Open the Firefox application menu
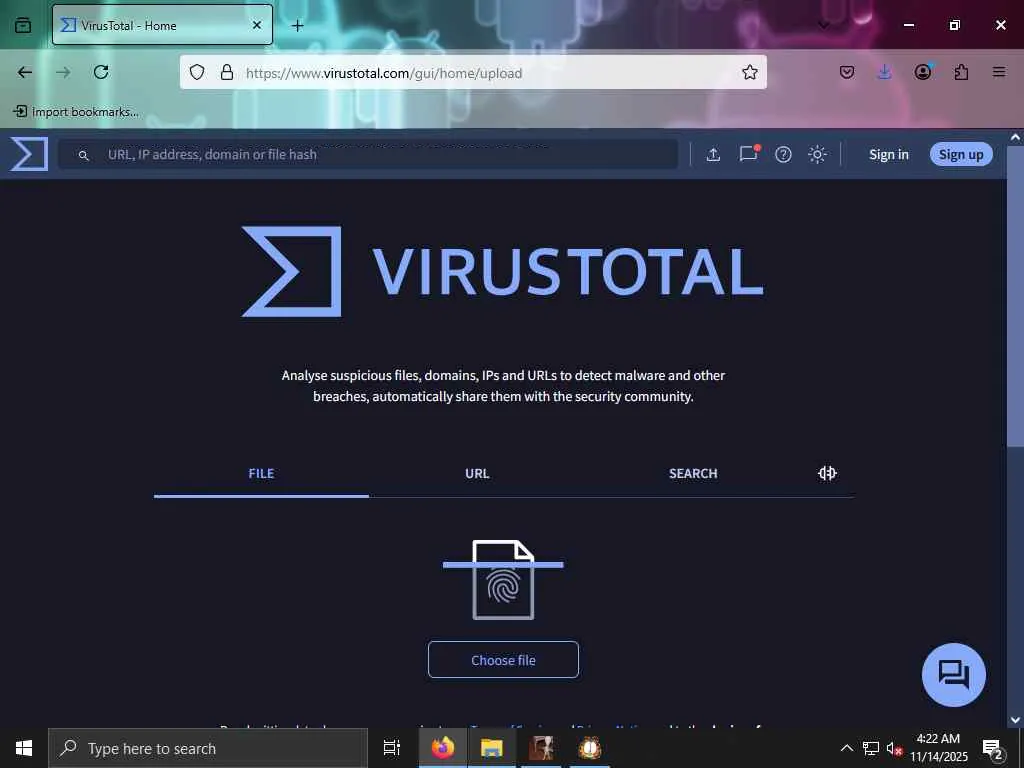The width and height of the screenshot is (1024, 768). [999, 72]
